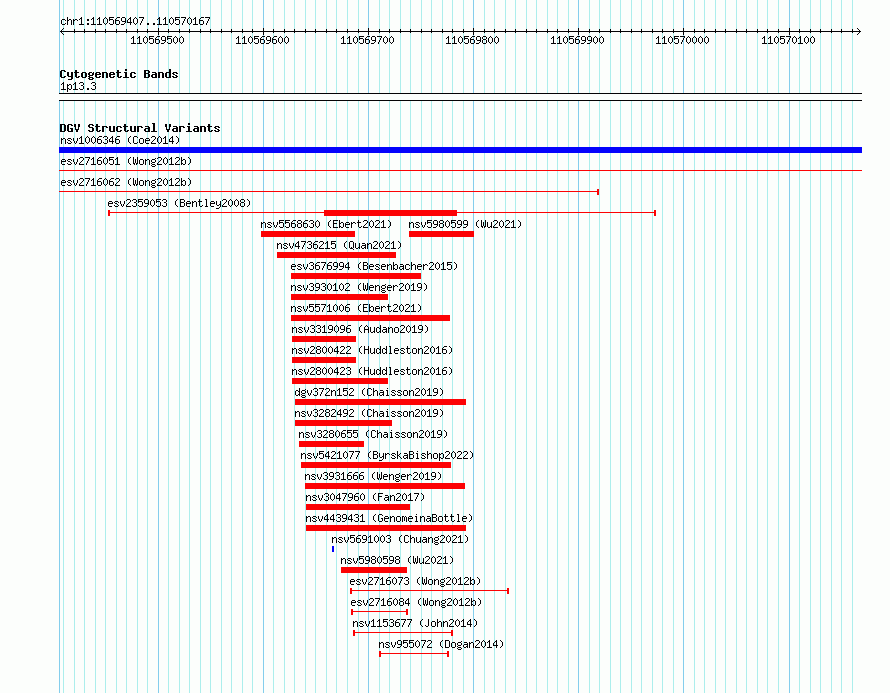Click nsv3931666 (Wenger2019) label
This screenshot has width=890, height=693.
tap(373, 476)
